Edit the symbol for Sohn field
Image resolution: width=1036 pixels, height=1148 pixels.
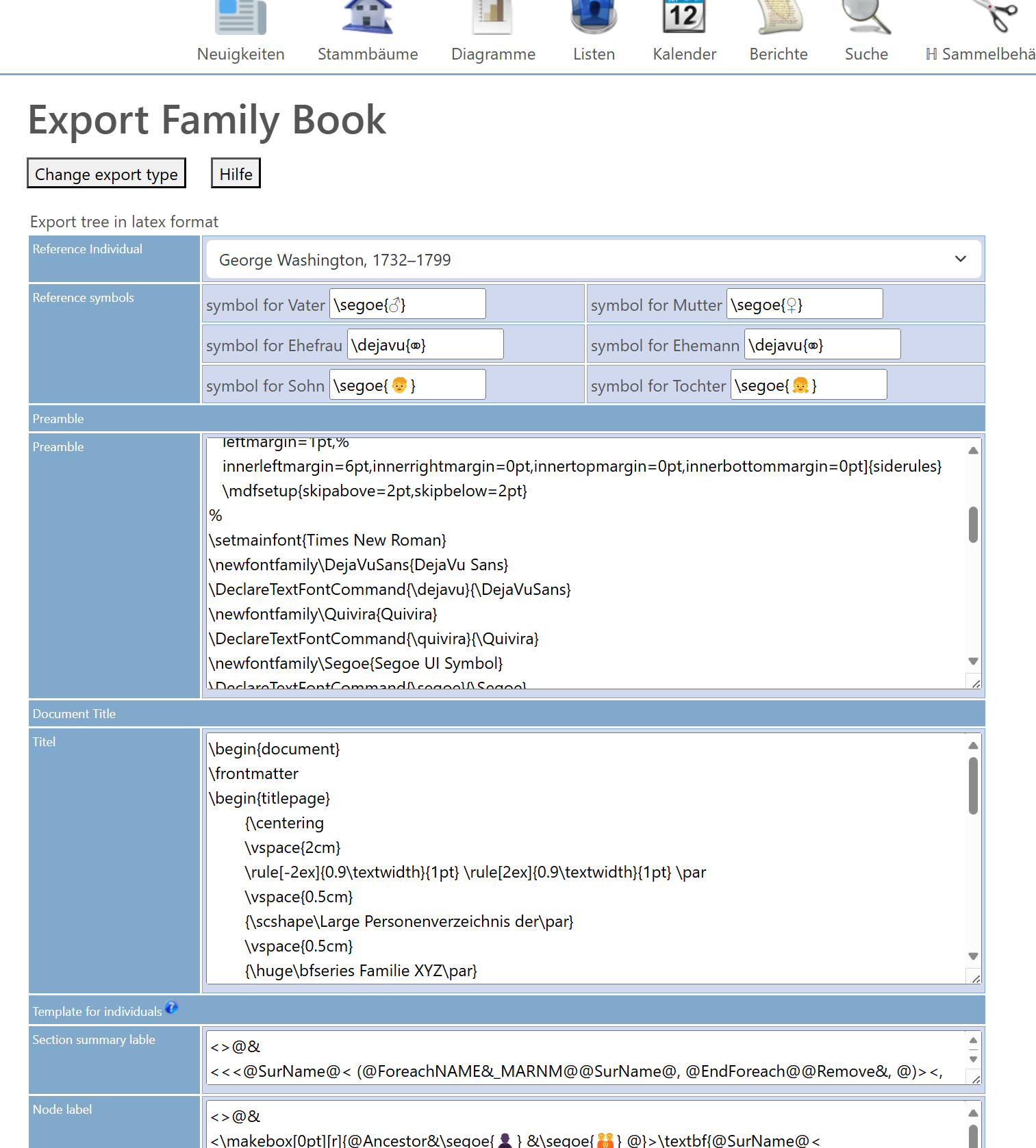(407, 385)
